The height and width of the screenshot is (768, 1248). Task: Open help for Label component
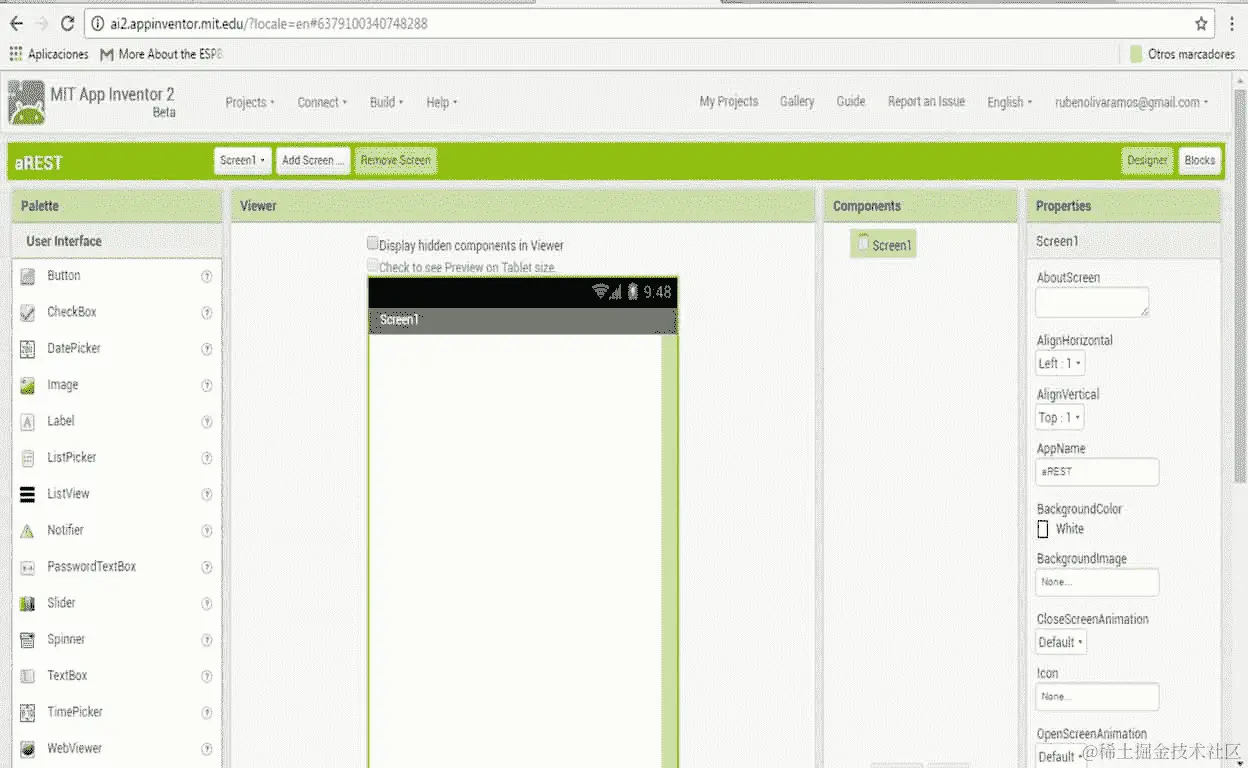[207, 421]
